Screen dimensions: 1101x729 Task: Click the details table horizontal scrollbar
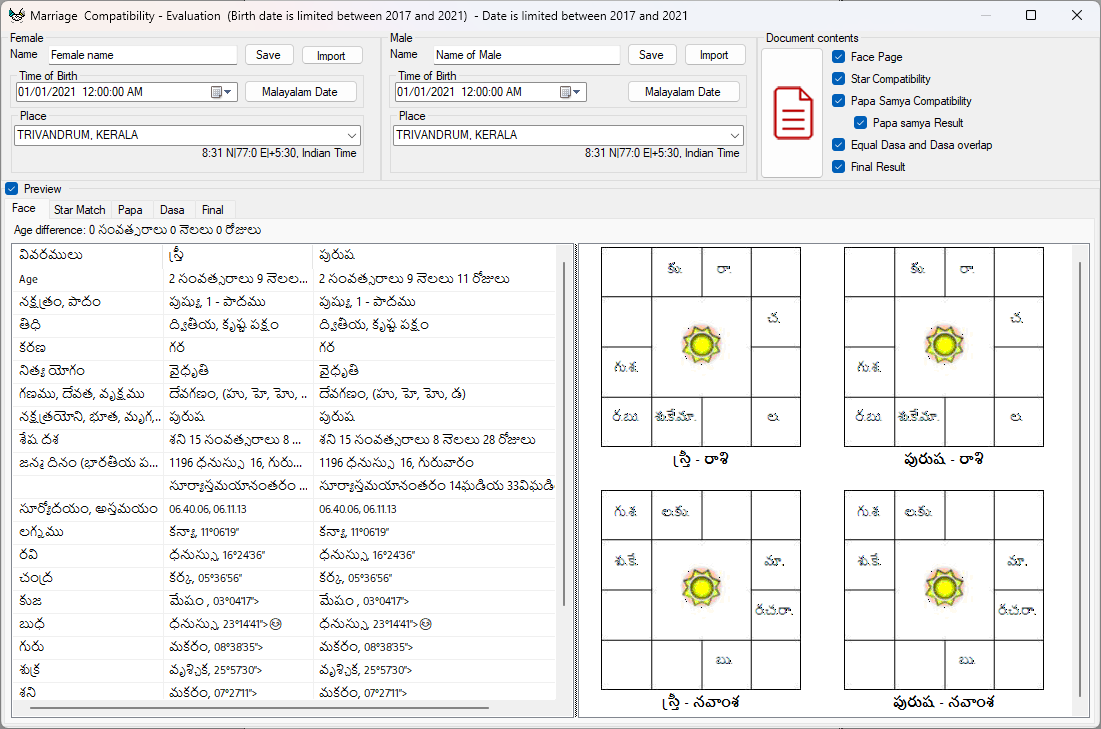[260, 708]
